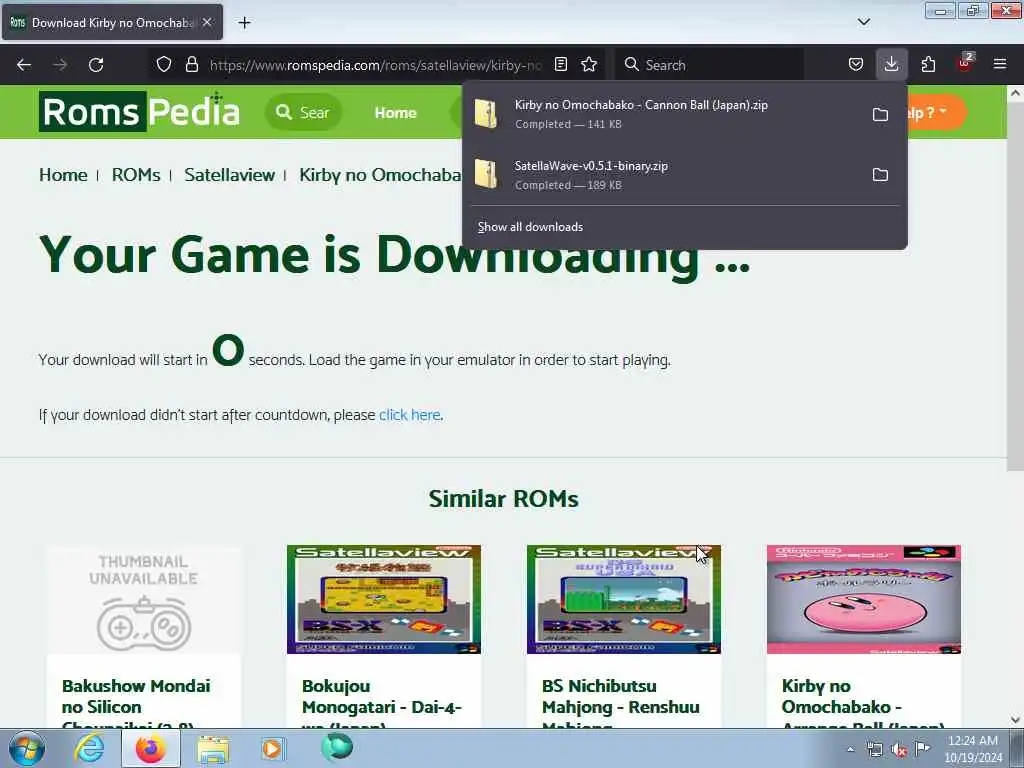Open the red uBlock extension icon
Image resolution: width=1024 pixels, height=768 pixels.
click(x=965, y=63)
